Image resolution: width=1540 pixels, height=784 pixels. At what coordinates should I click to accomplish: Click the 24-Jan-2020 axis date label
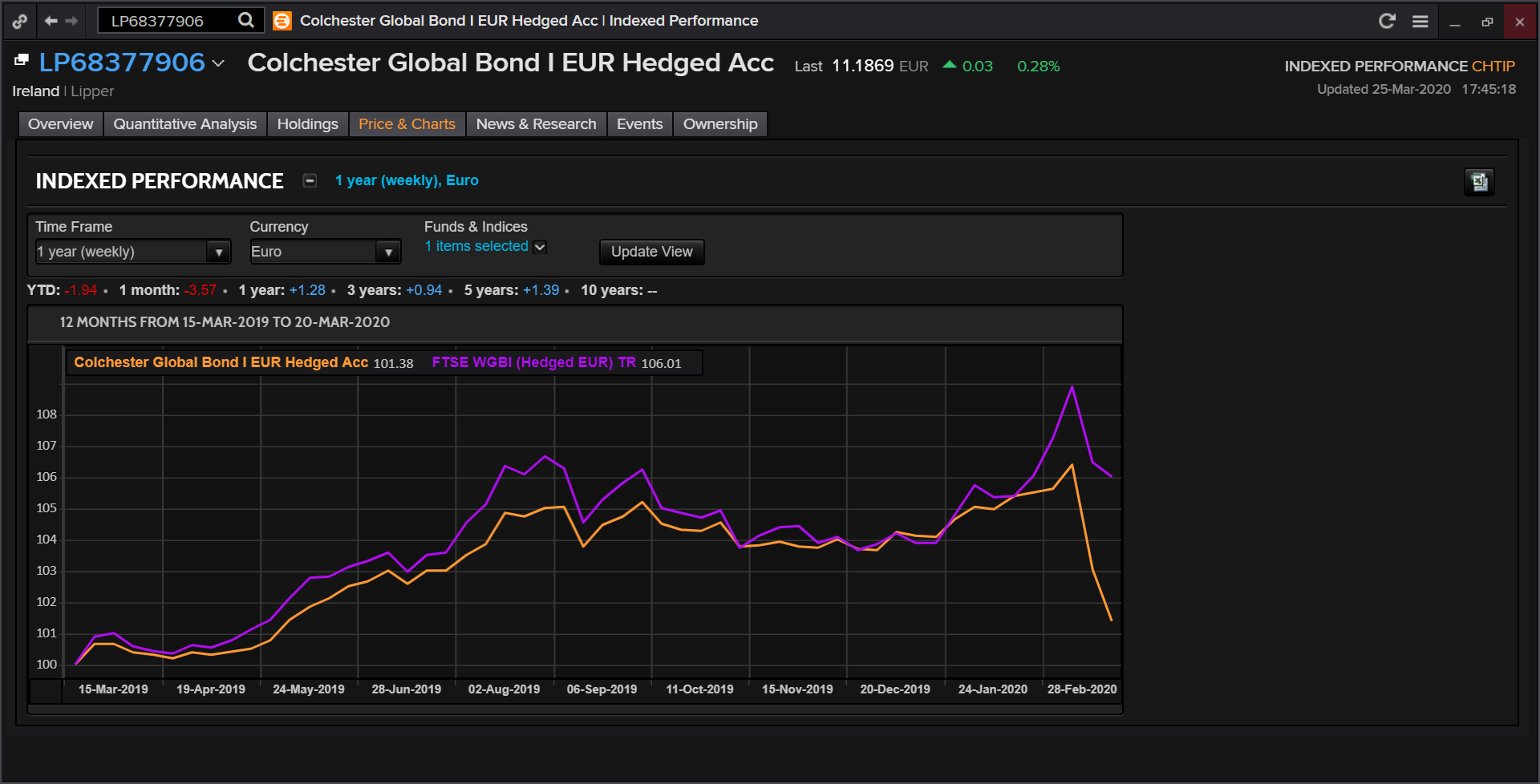(x=992, y=689)
